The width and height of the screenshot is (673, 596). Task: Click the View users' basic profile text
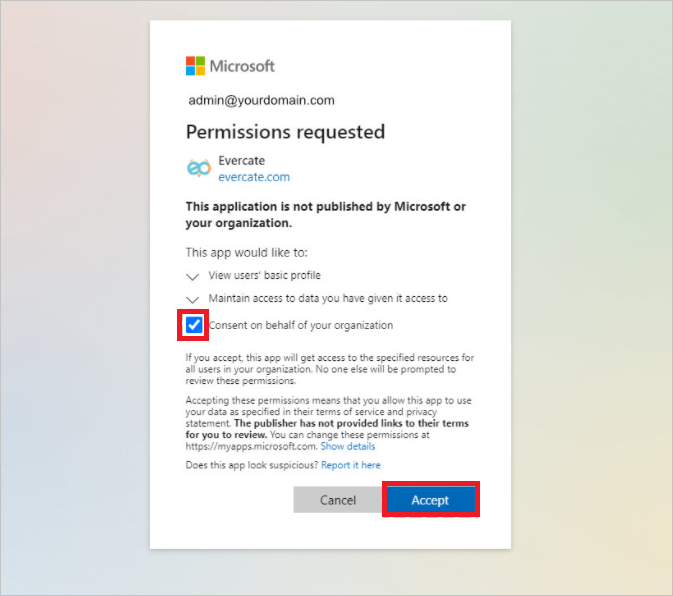264,275
